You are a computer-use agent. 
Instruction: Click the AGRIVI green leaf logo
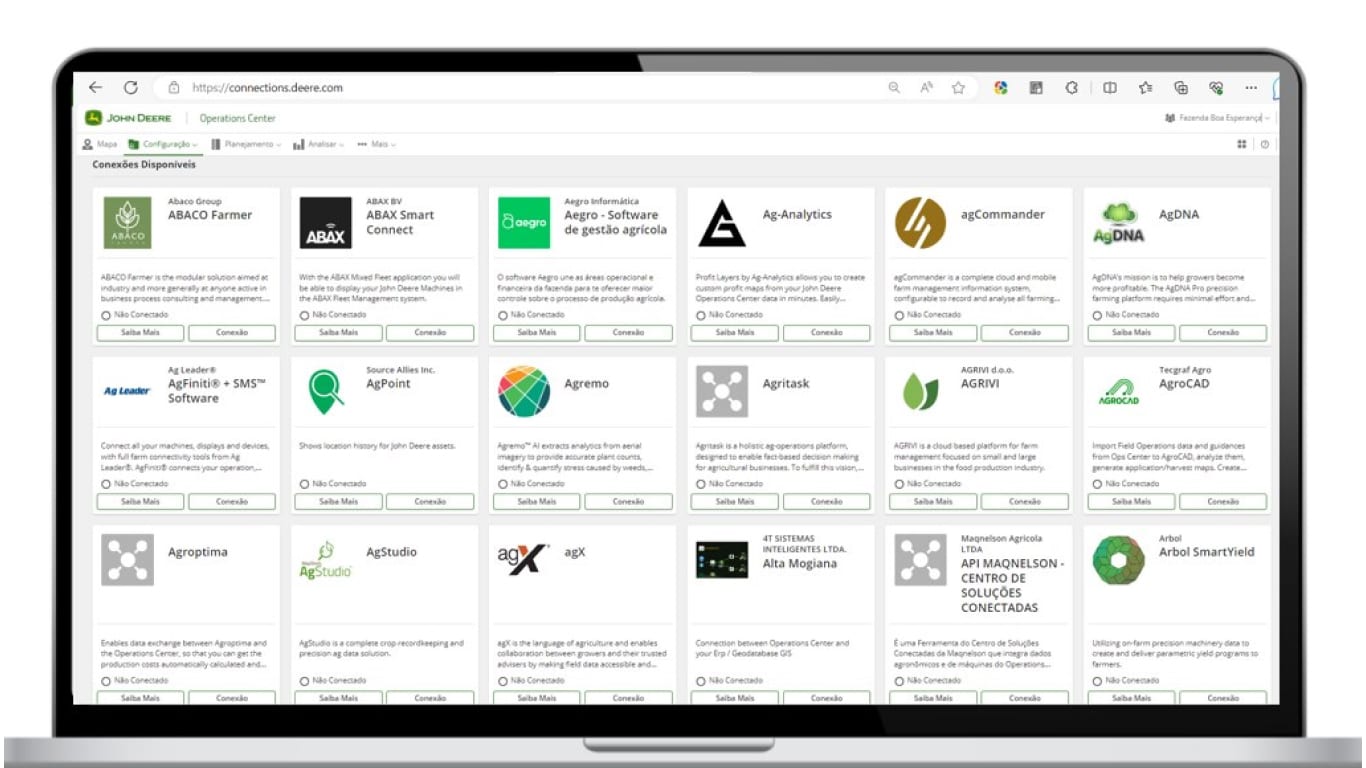[920, 391]
